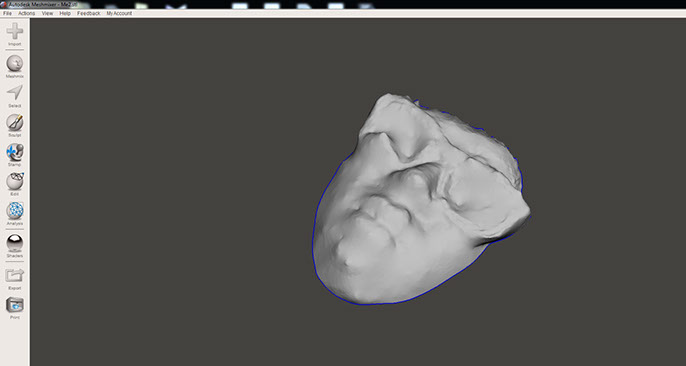The width and height of the screenshot is (686, 366).
Task: Click the Import plus icon
Action: pos(15,31)
